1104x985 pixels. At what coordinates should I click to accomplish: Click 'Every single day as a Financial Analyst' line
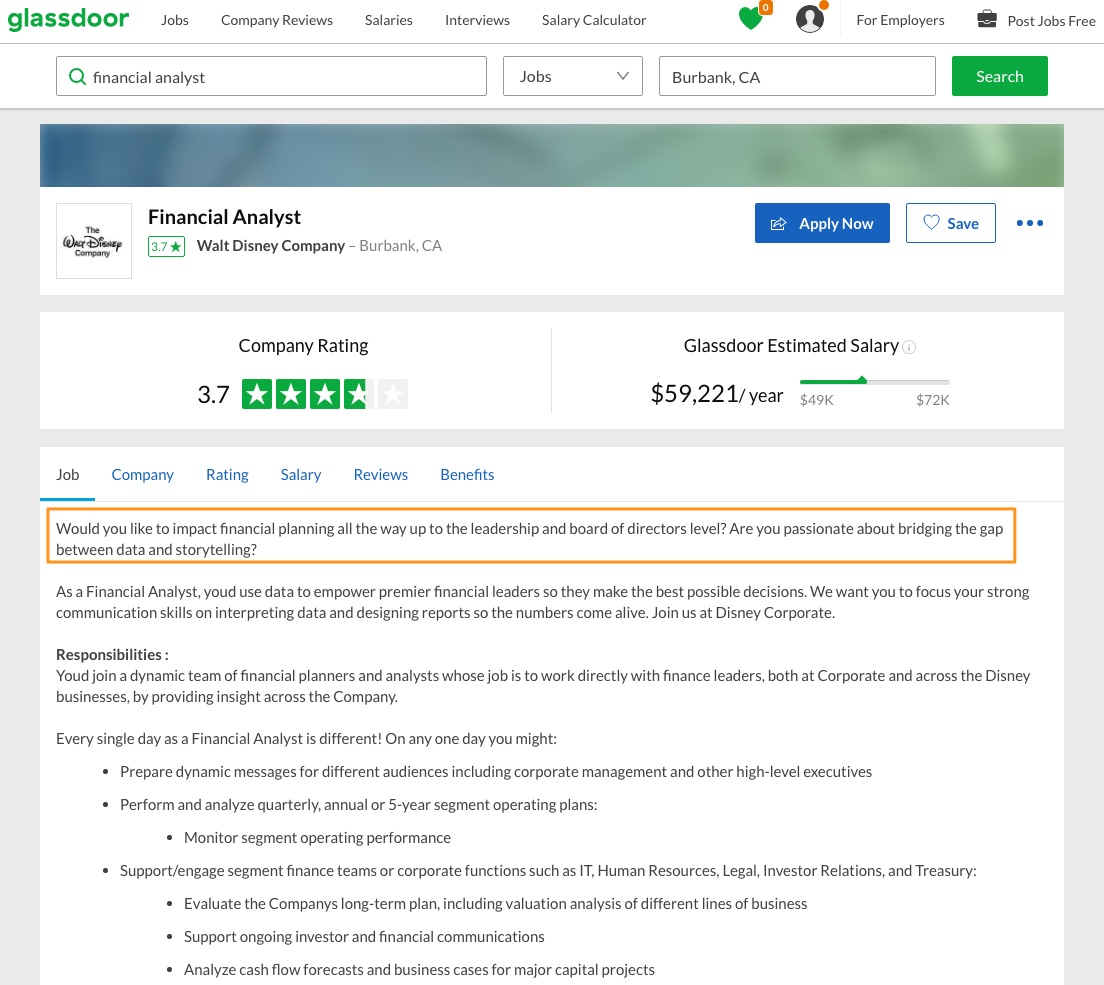306,739
